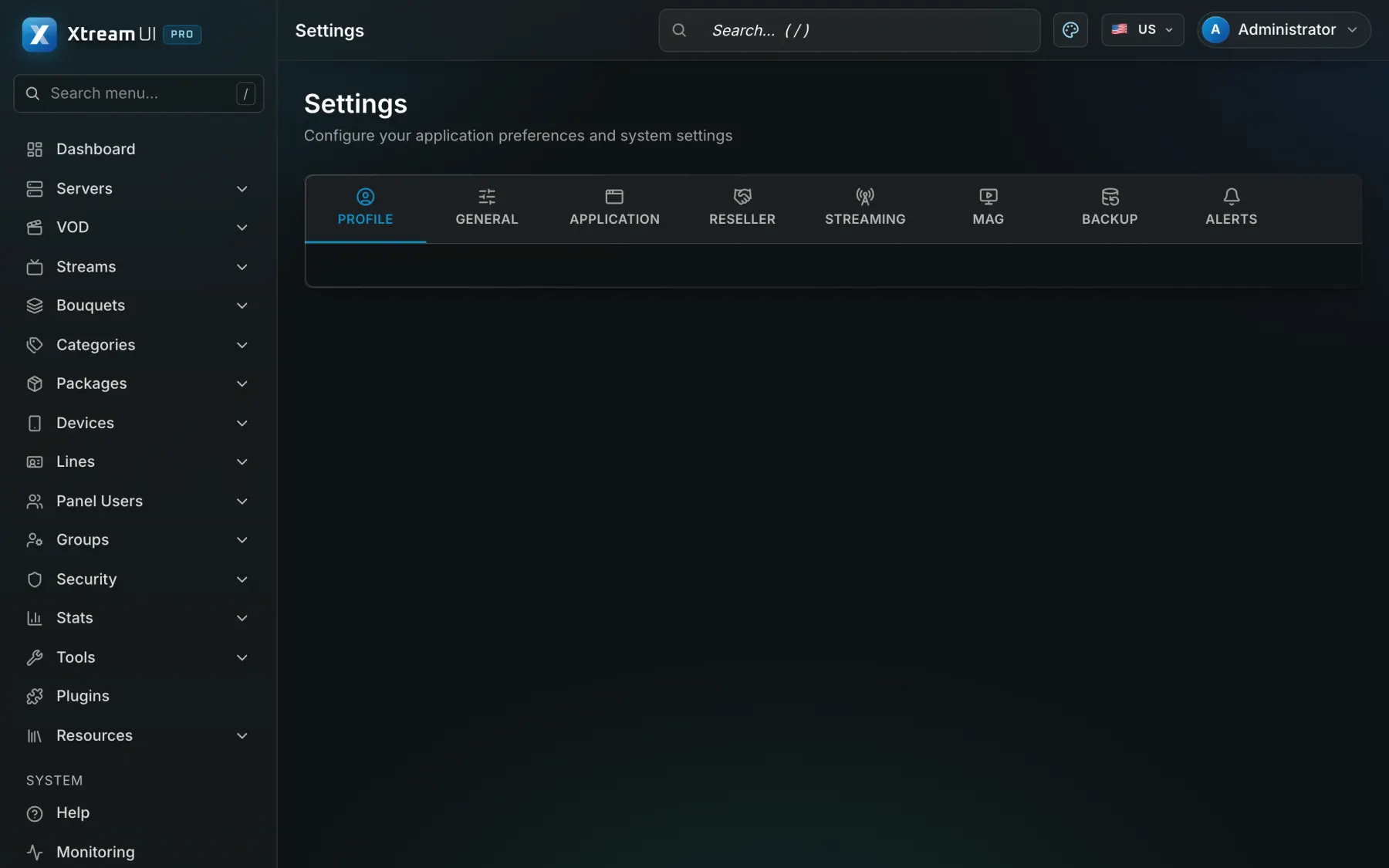The image size is (1389, 868).
Task: Focus the top Search bar
Action: [x=850, y=30]
